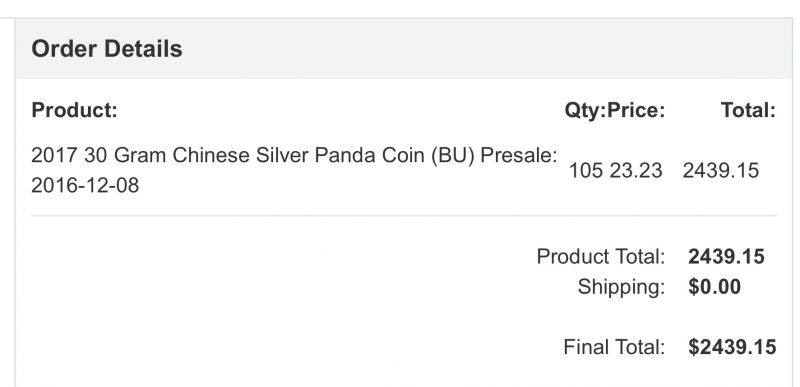Click the Total column header
The height and width of the screenshot is (387, 800).
click(748, 110)
